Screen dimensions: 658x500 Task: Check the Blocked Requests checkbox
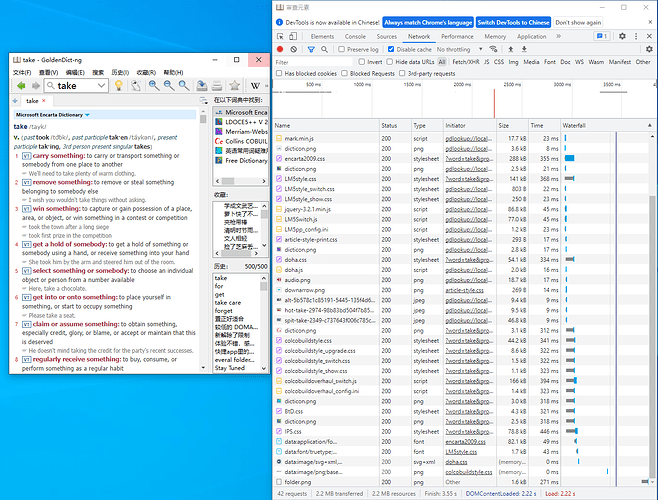tap(345, 73)
